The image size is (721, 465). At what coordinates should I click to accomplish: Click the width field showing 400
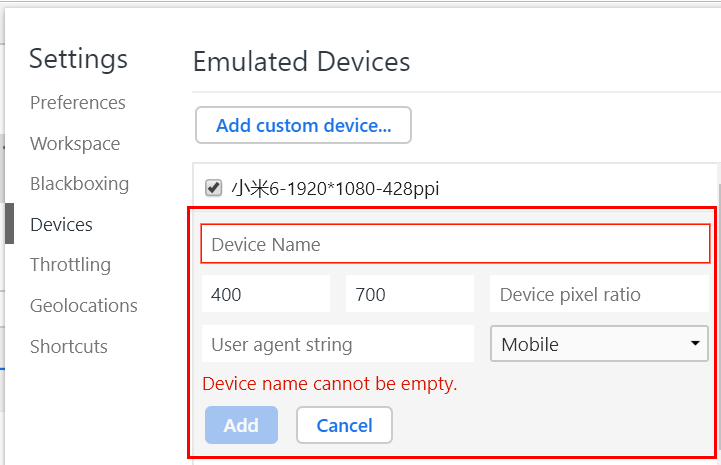coord(266,294)
